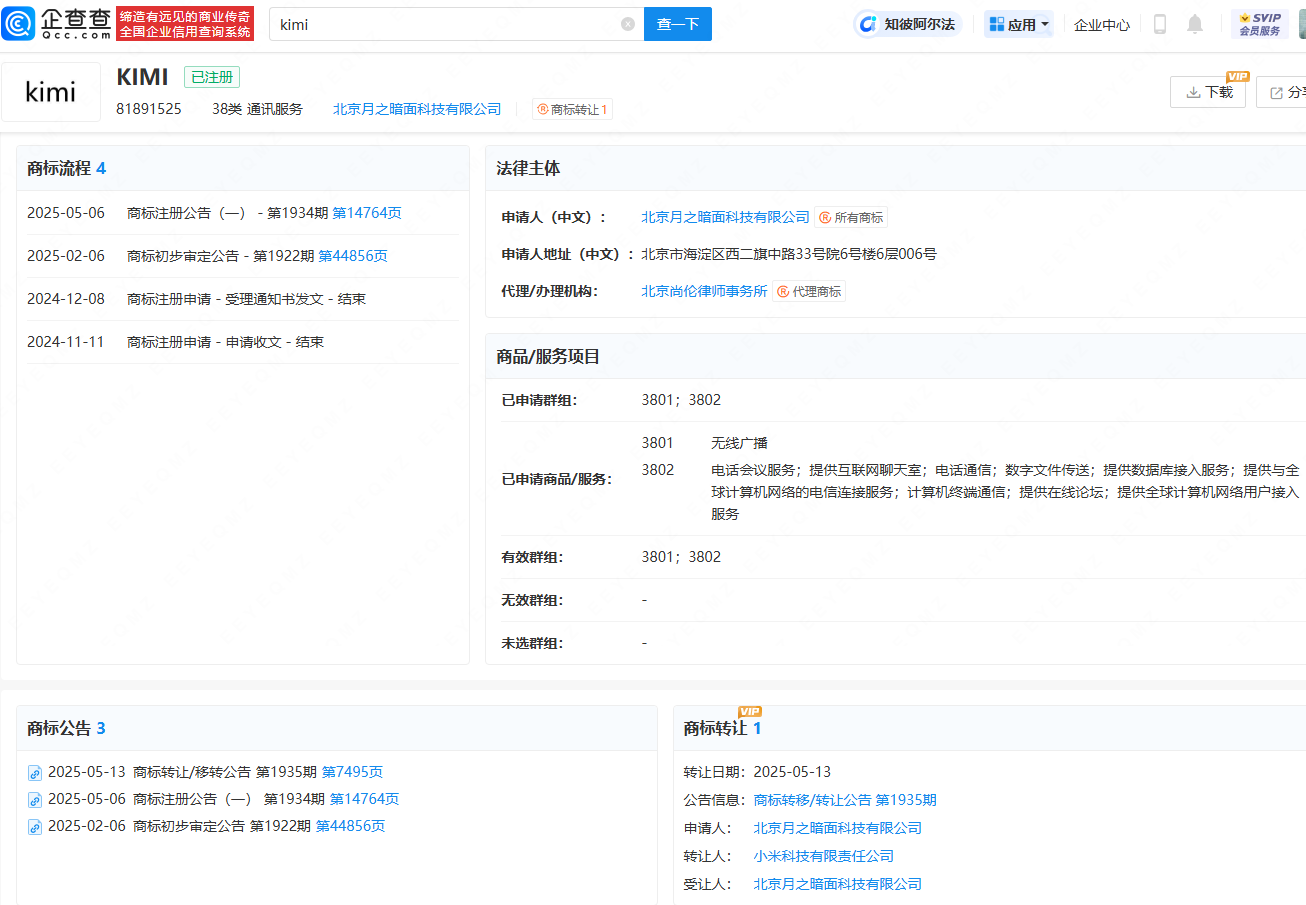Click link icon beside 2025-02-06 公告

click(x=33, y=826)
